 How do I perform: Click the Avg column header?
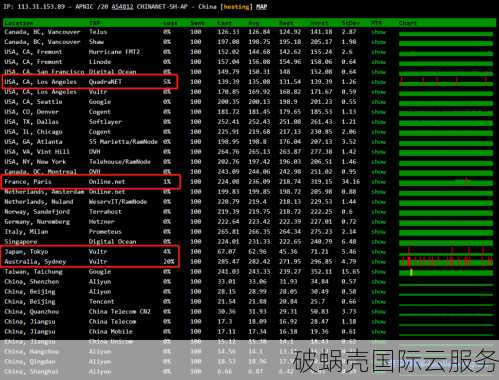coord(254,23)
